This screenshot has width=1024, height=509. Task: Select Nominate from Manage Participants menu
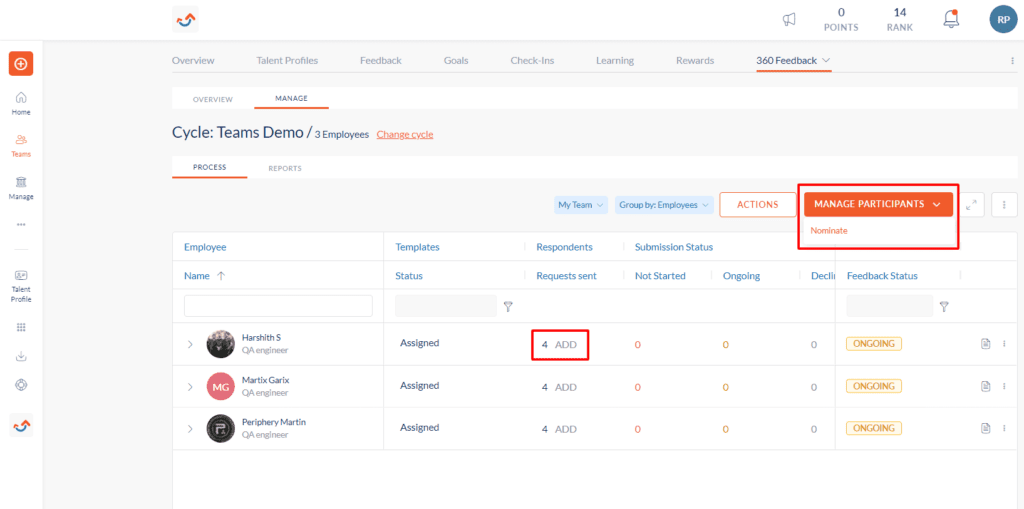(829, 231)
